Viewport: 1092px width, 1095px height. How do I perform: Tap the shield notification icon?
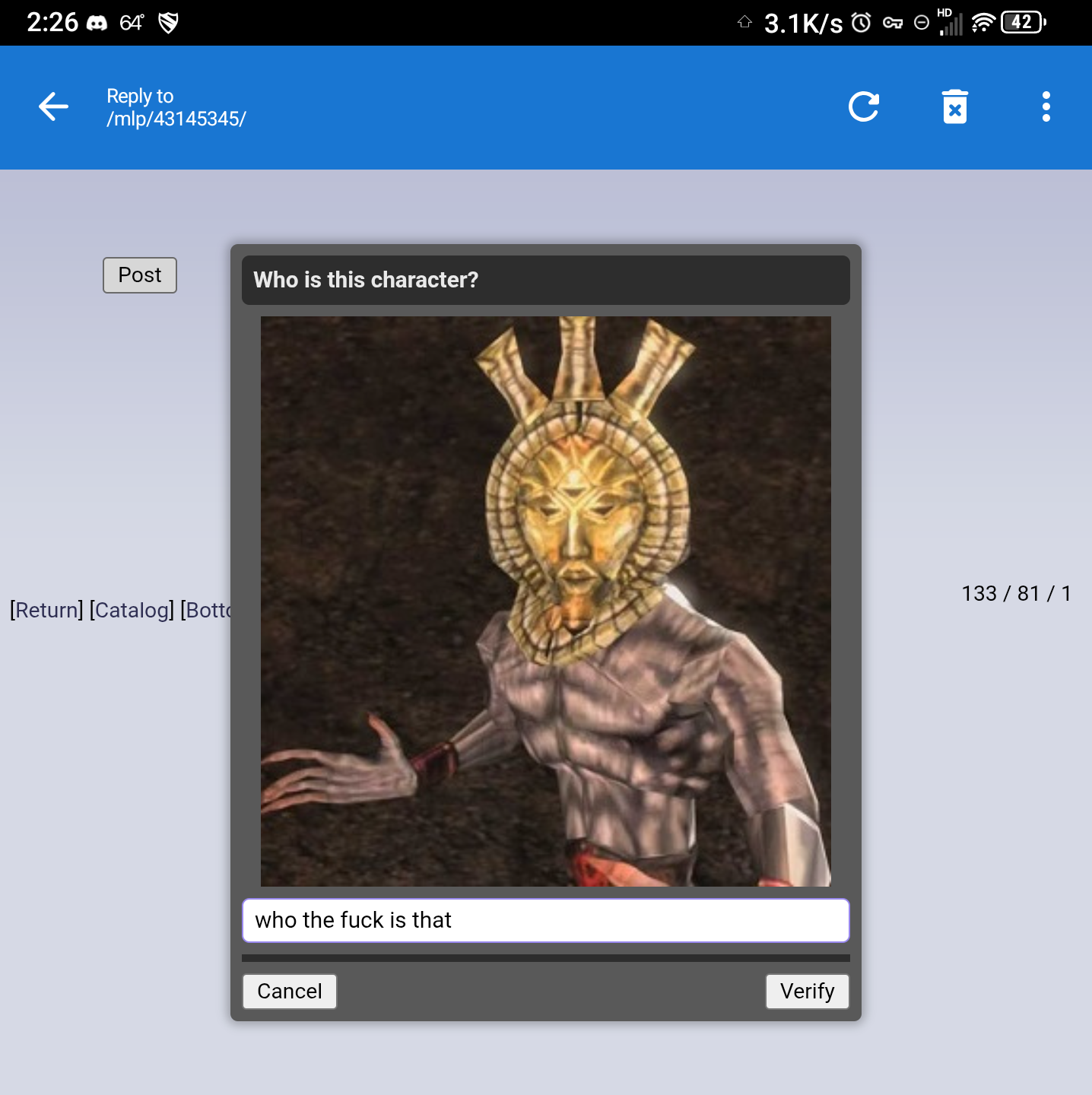click(168, 23)
